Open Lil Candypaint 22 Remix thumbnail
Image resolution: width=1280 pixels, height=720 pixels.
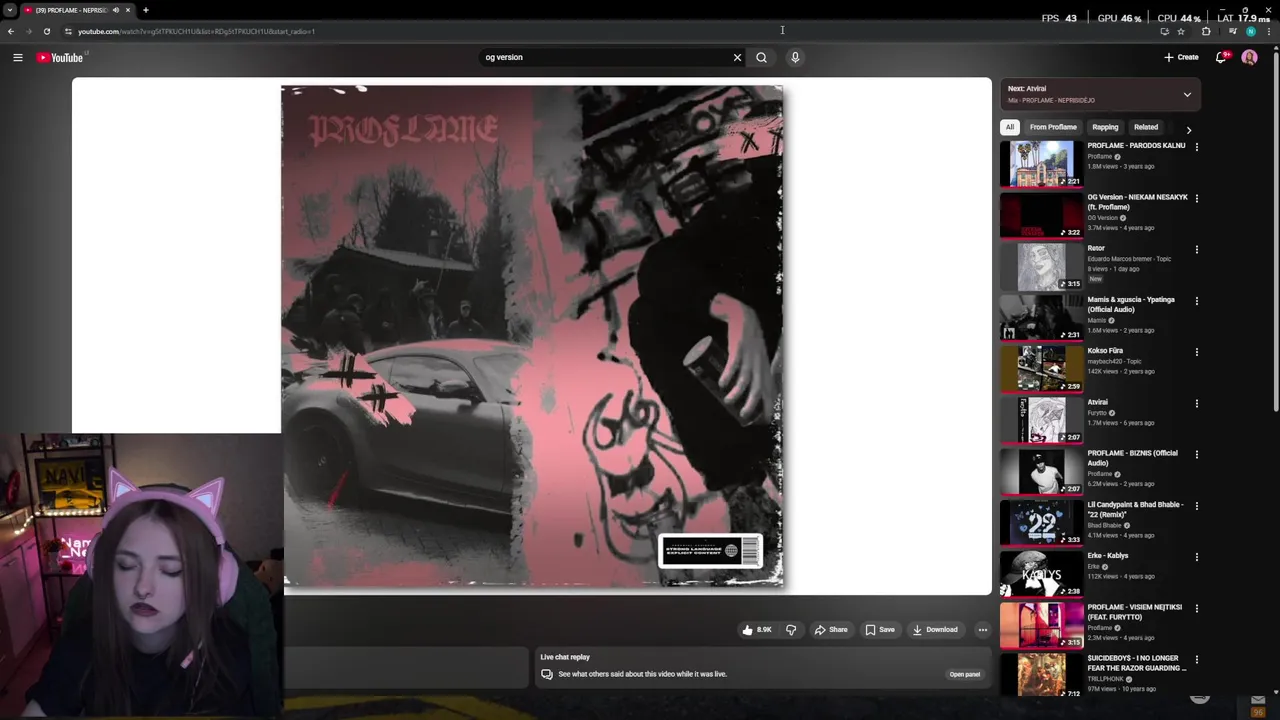(x=1041, y=522)
